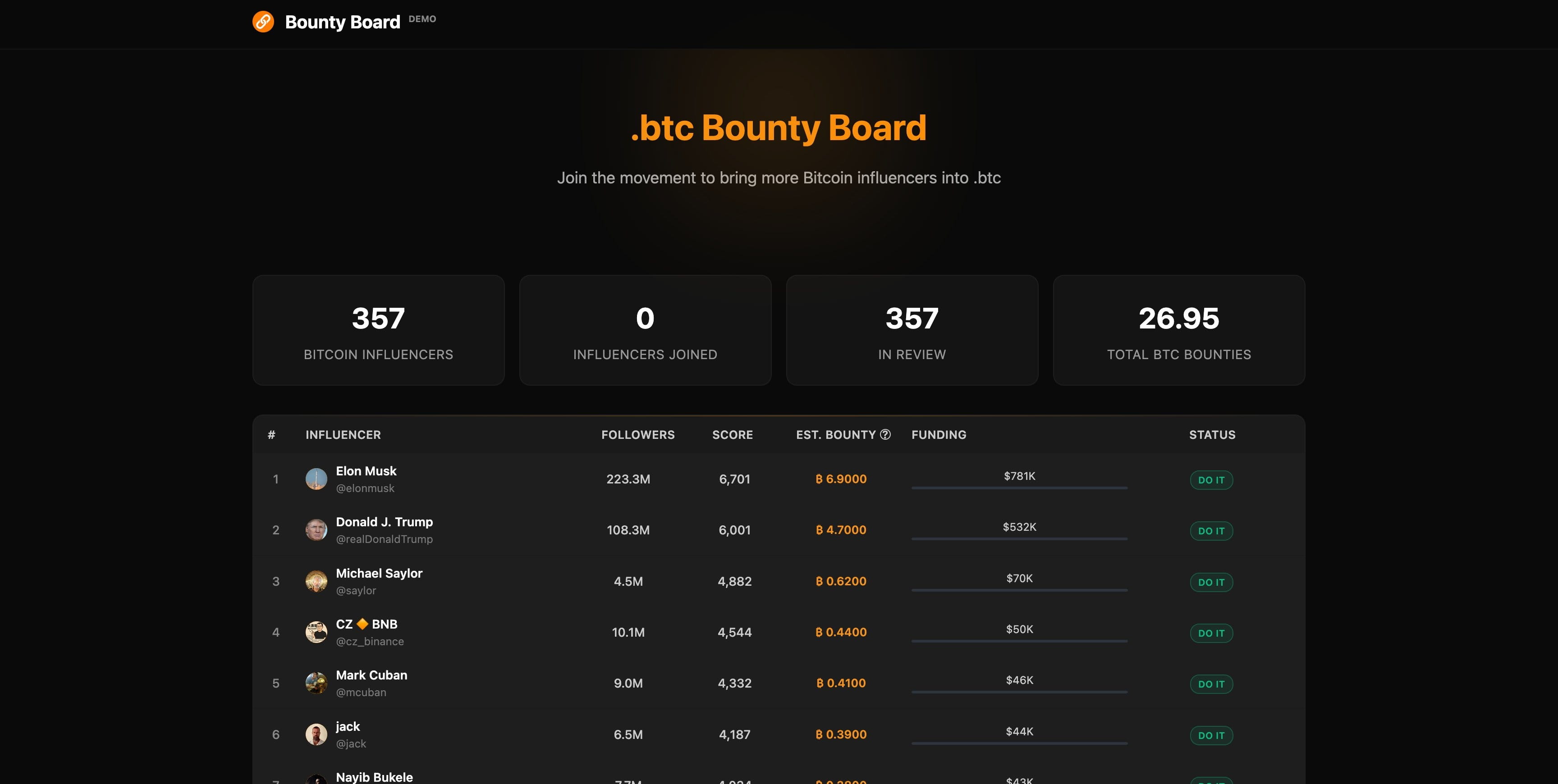Viewport: 1558px width, 784px height.
Task: Click Mark Cuban's avatar
Action: coord(316,683)
